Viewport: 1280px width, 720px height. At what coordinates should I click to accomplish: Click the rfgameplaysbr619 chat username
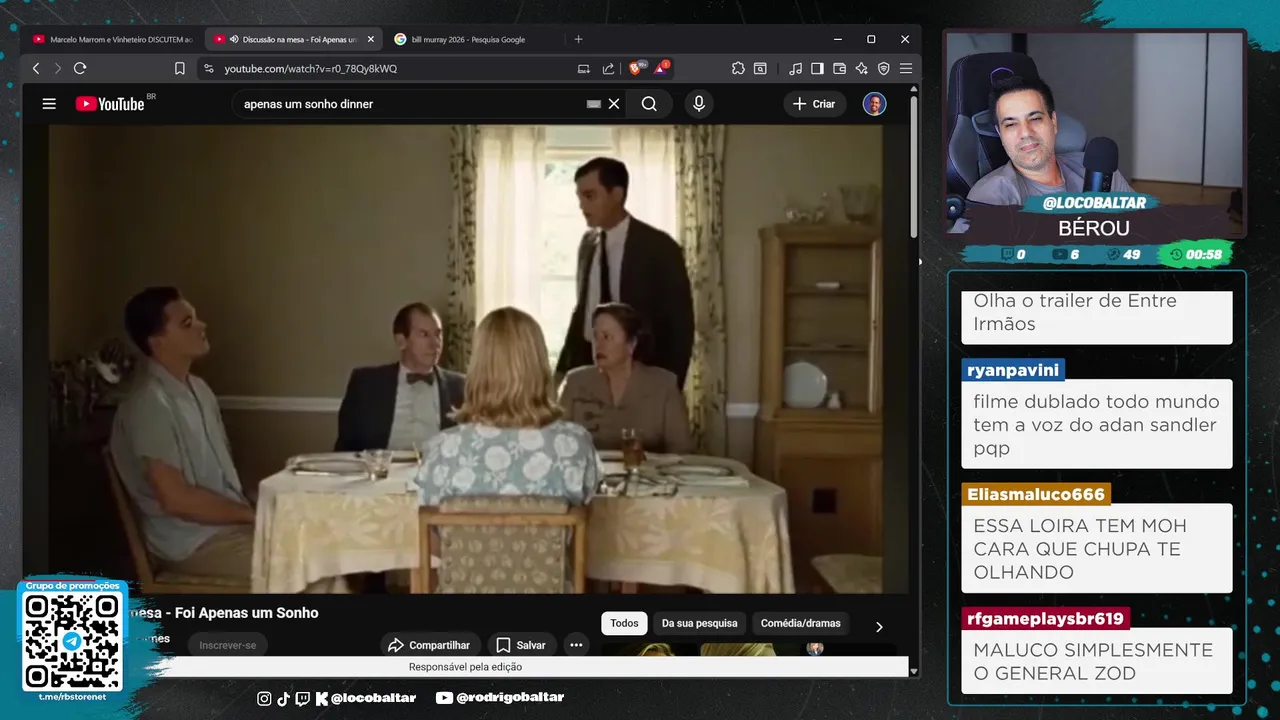pos(1045,618)
